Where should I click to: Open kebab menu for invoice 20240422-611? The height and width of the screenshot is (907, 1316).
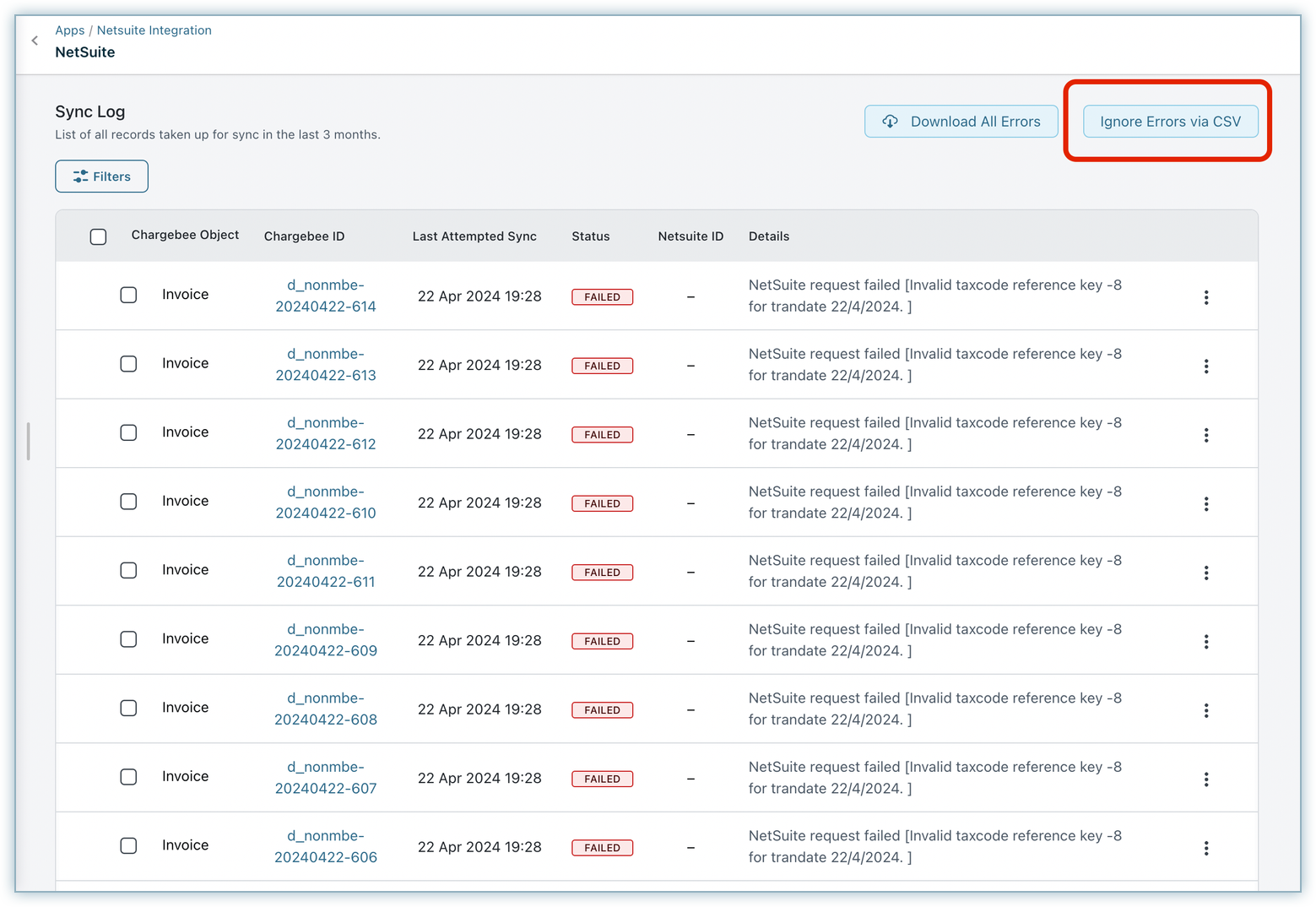click(1206, 573)
